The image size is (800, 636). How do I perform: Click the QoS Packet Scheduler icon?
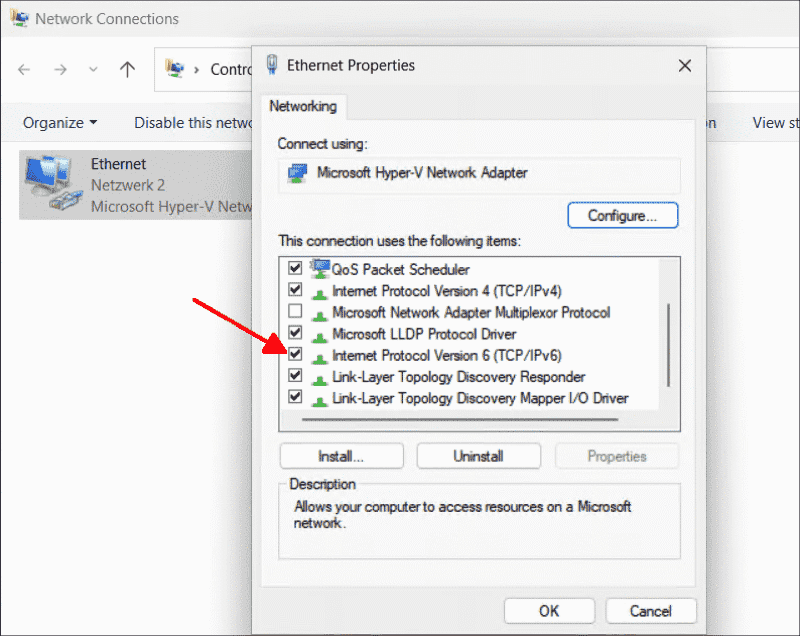pyautogui.click(x=320, y=267)
